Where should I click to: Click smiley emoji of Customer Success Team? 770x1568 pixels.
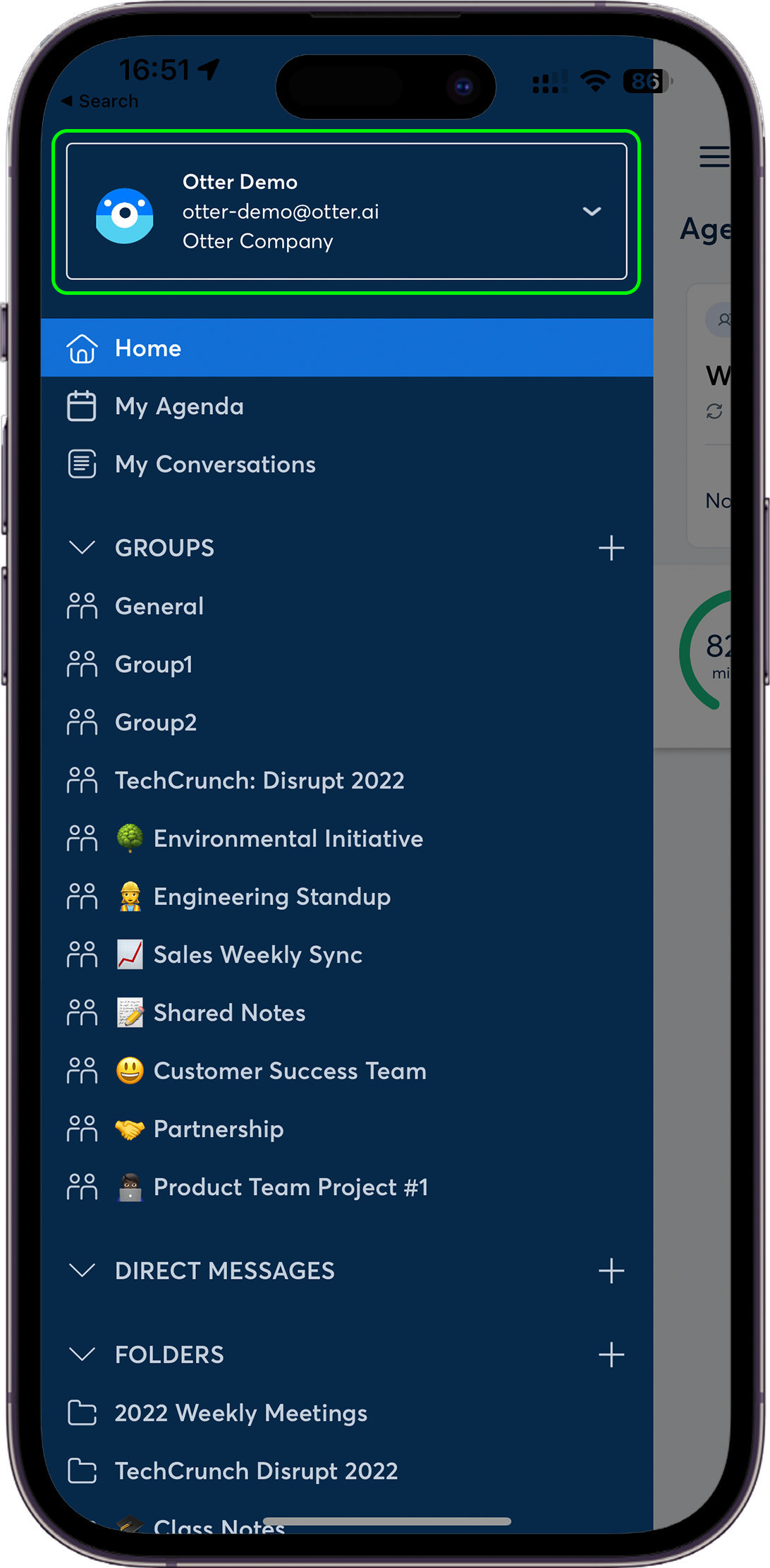[x=130, y=1071]
